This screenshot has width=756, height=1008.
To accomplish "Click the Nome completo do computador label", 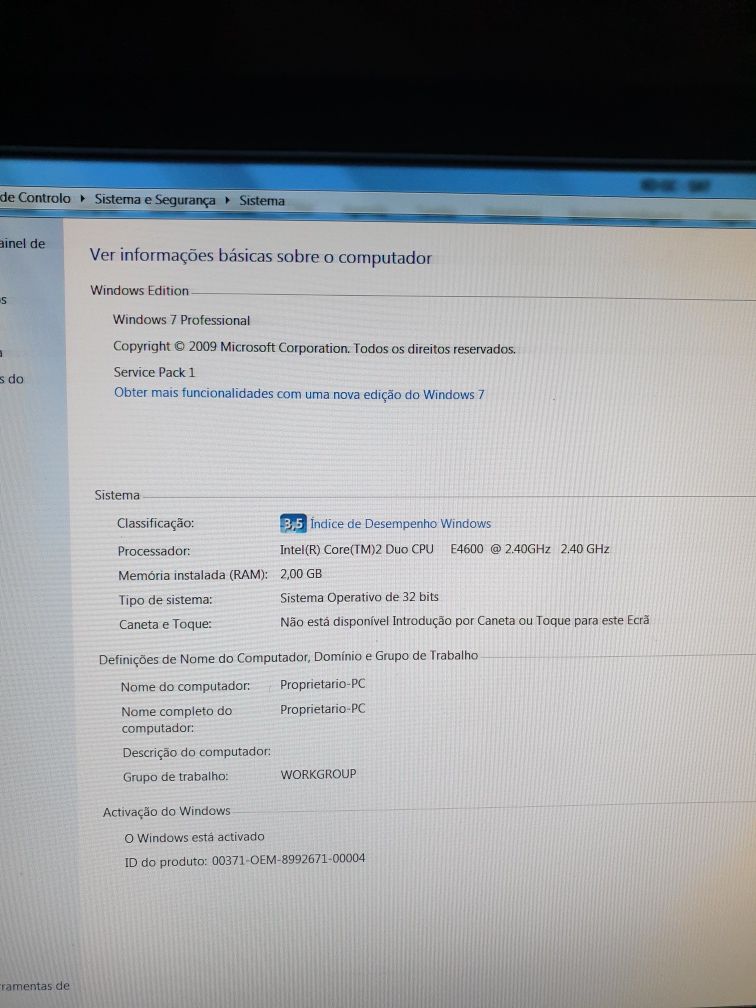I will click(x=177, y=719).
